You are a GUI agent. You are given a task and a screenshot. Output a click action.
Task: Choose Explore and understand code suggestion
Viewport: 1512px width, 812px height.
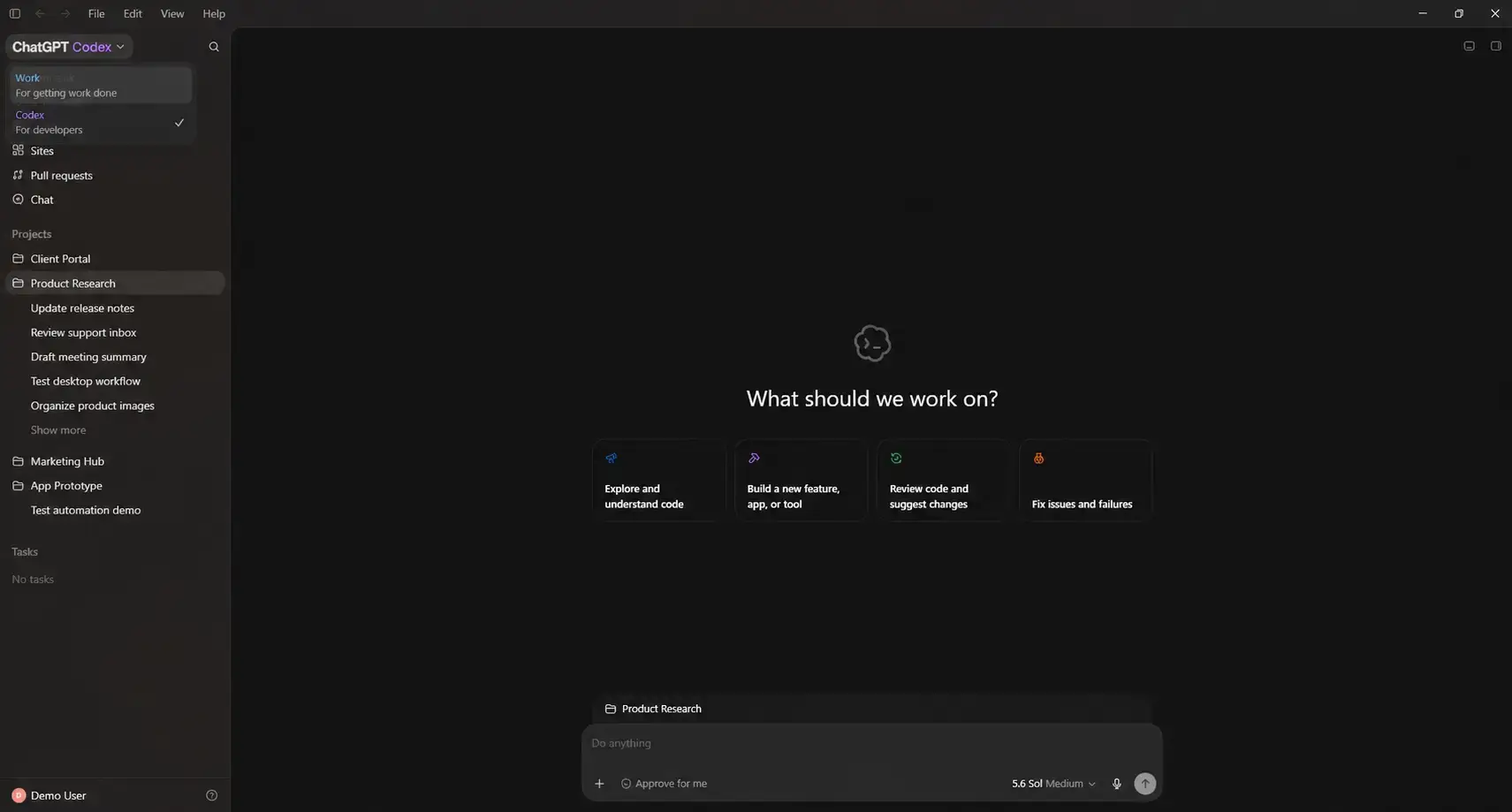[659, 481]
